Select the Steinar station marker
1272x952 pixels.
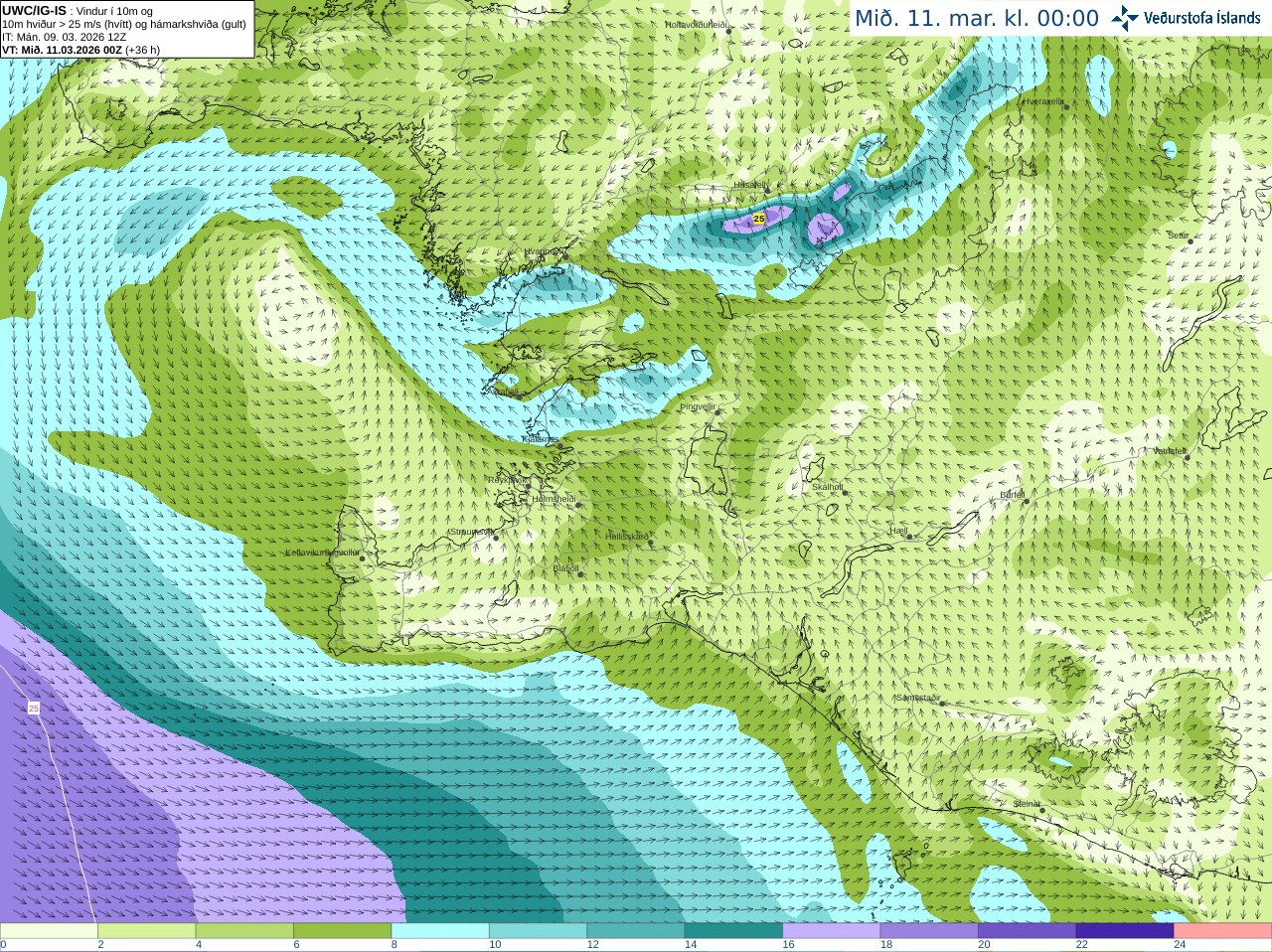click(x=1042, y=810)
